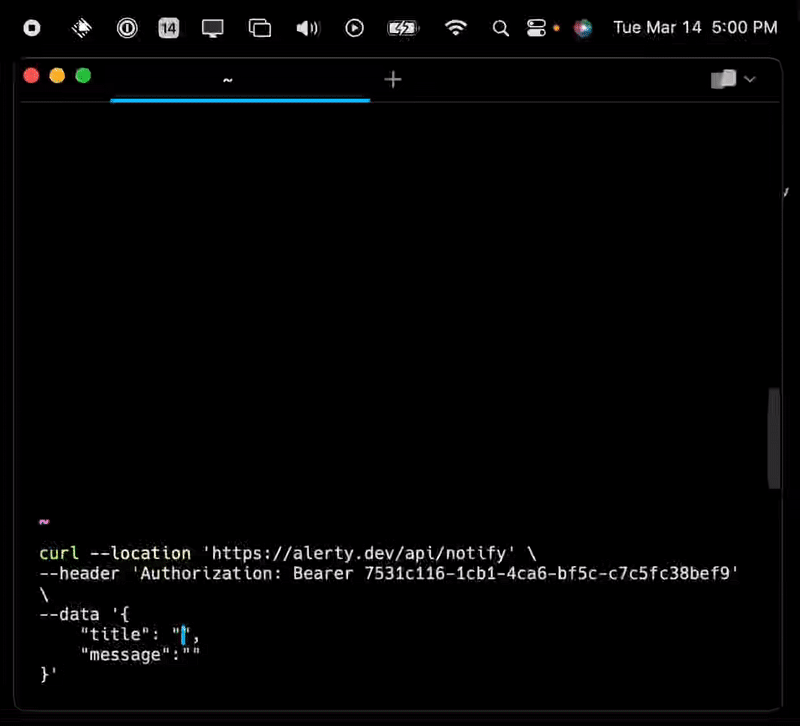The image size is (800, 726).
Task: Click the --header flag text
Action: click(80, 573)
